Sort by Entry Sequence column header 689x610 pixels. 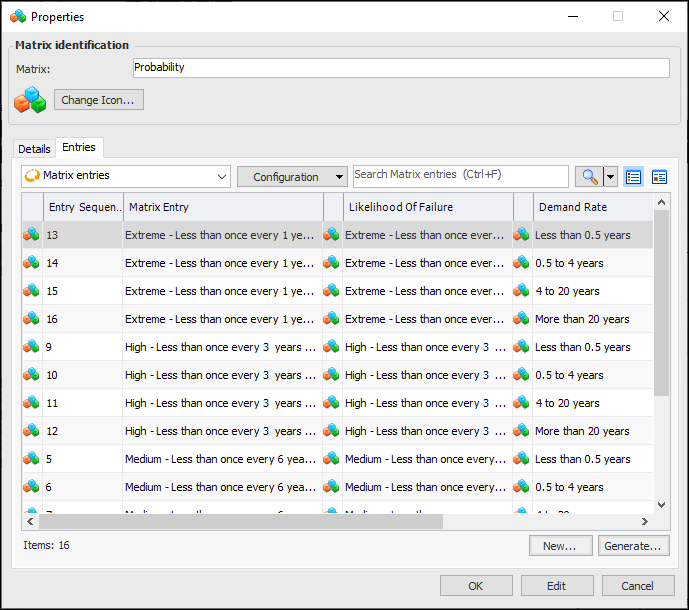click(83, 207)
